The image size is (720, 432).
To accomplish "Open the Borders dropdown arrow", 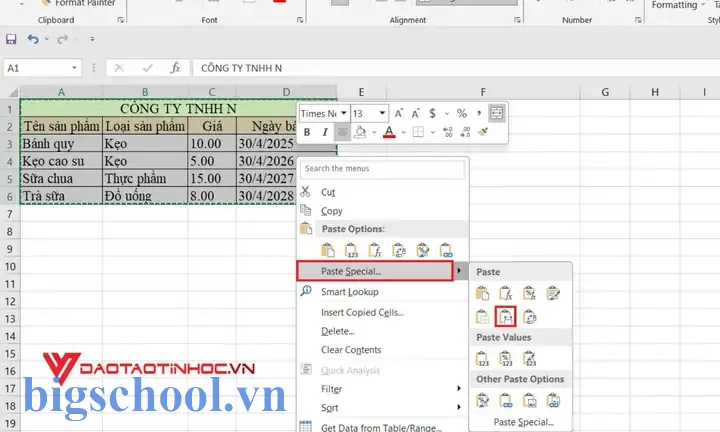I will point(433,133).
